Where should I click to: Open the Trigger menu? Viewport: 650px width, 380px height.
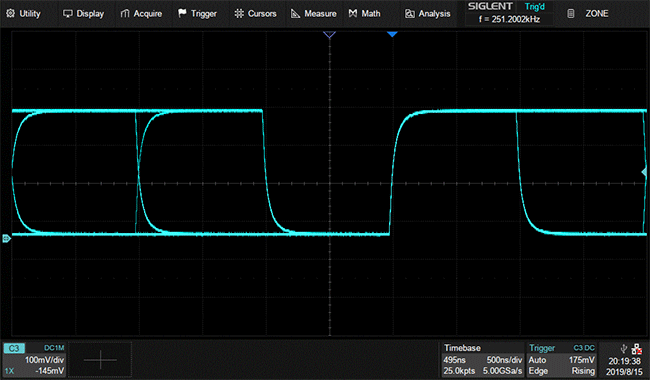click(197, 14)
